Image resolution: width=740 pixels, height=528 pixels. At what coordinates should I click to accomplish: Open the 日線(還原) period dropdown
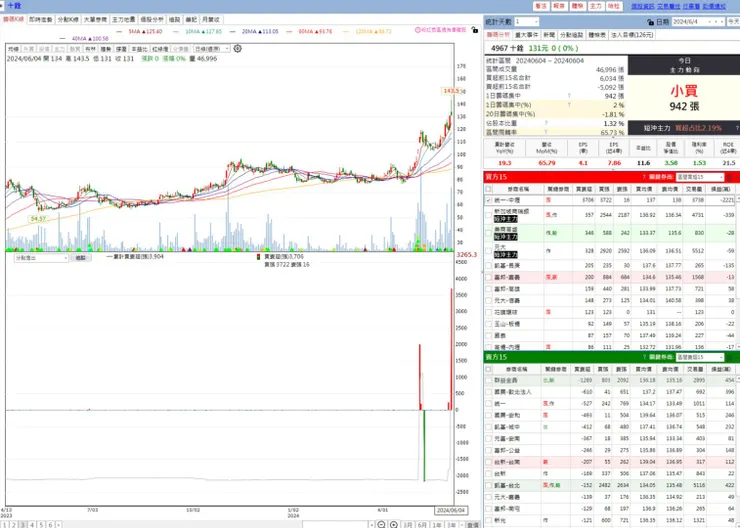212,49
